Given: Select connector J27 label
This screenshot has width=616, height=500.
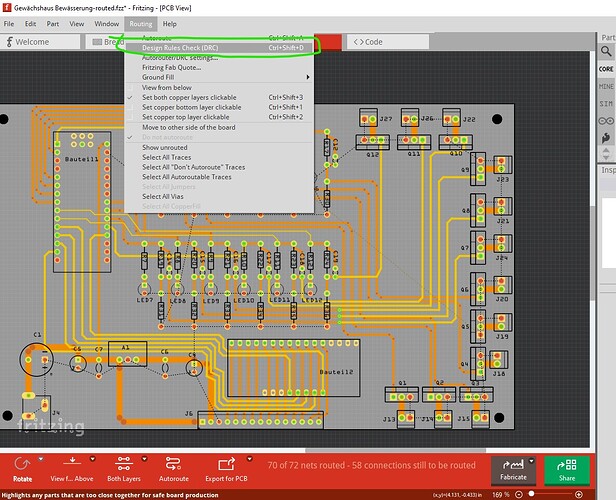Looking at the screenshot, I should (x=386, y=119).
